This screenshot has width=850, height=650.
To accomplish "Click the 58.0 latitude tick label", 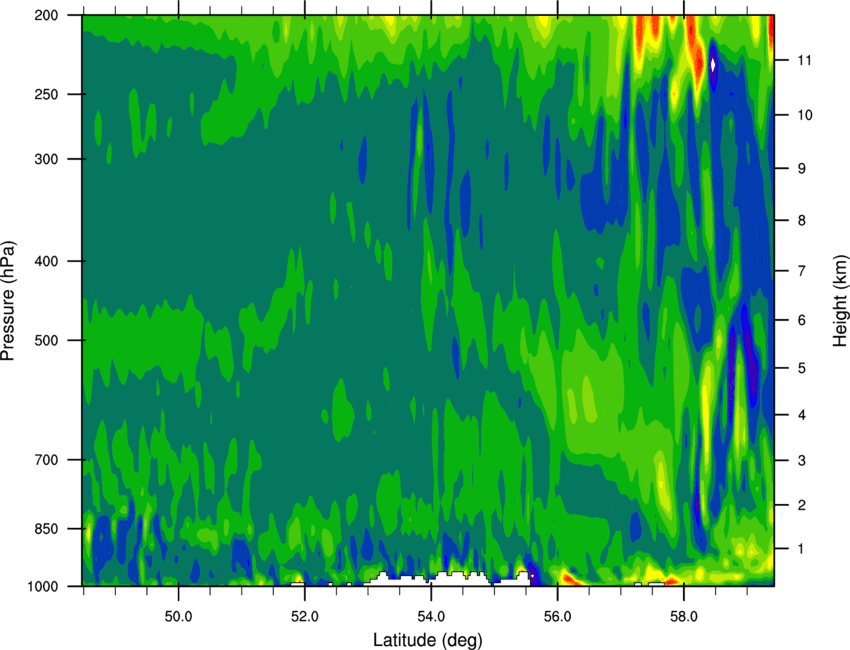I will pos(684,617).
